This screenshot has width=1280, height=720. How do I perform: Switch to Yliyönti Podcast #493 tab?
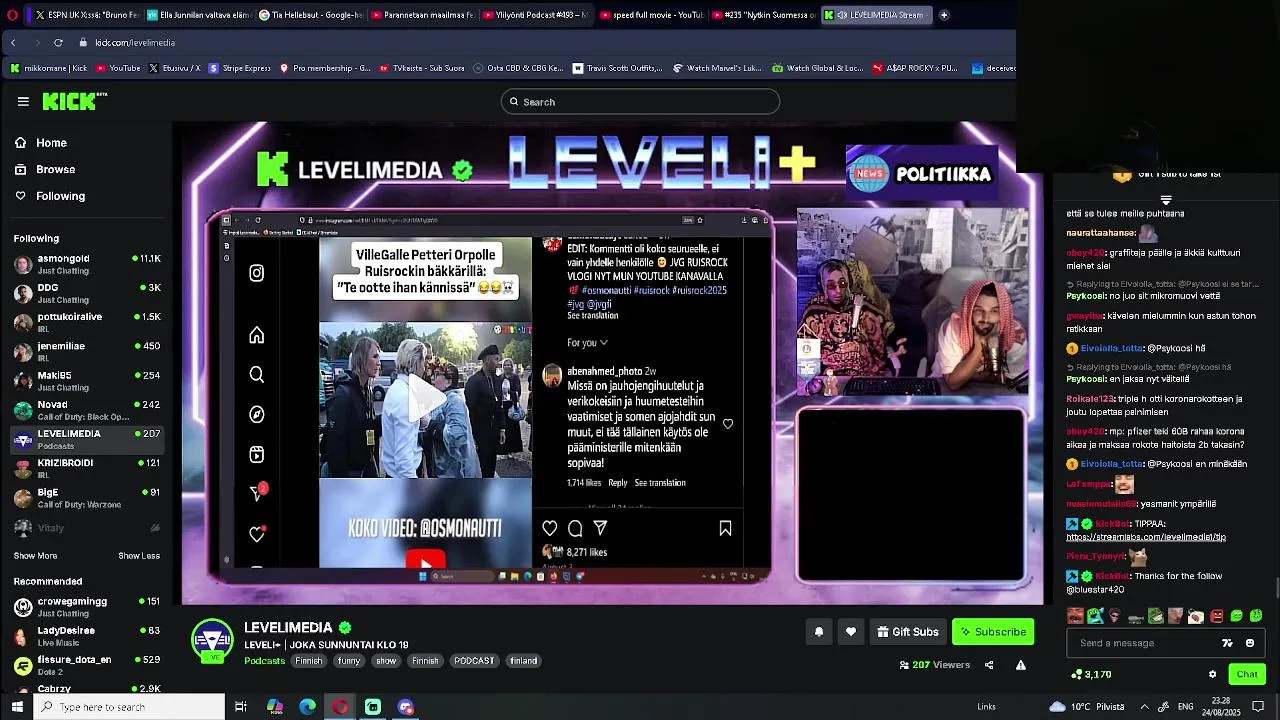tap(534, 15)
